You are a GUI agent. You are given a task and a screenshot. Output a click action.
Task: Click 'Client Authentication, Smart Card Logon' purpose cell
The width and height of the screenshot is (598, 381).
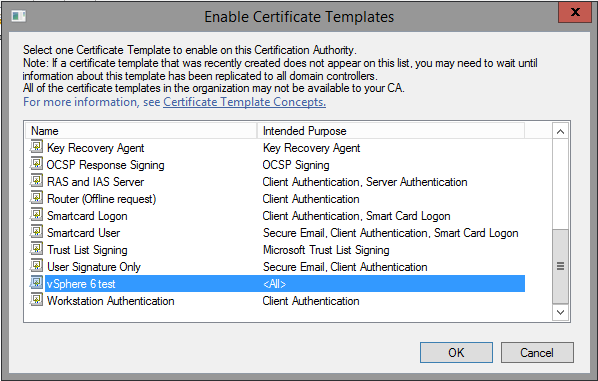click(x=356, y=216)
